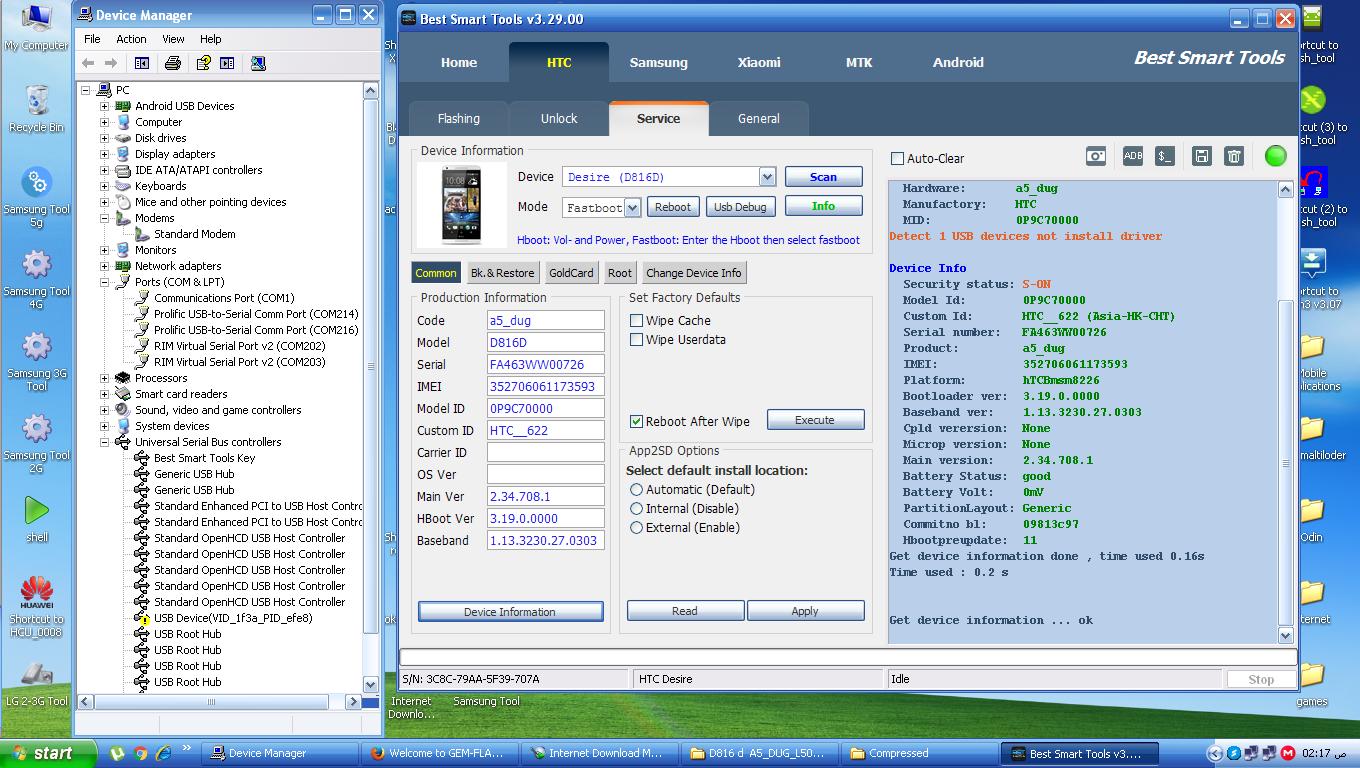Open Samsung Tool 2G desktop shortcut
Screen dimensions: 1360x768
[37, 443]
